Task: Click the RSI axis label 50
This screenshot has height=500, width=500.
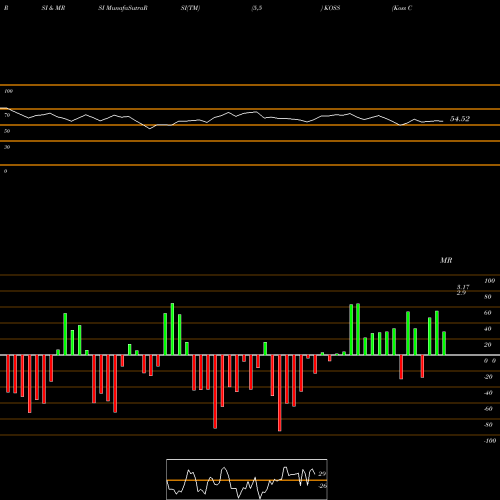Action: click(7, 131)
